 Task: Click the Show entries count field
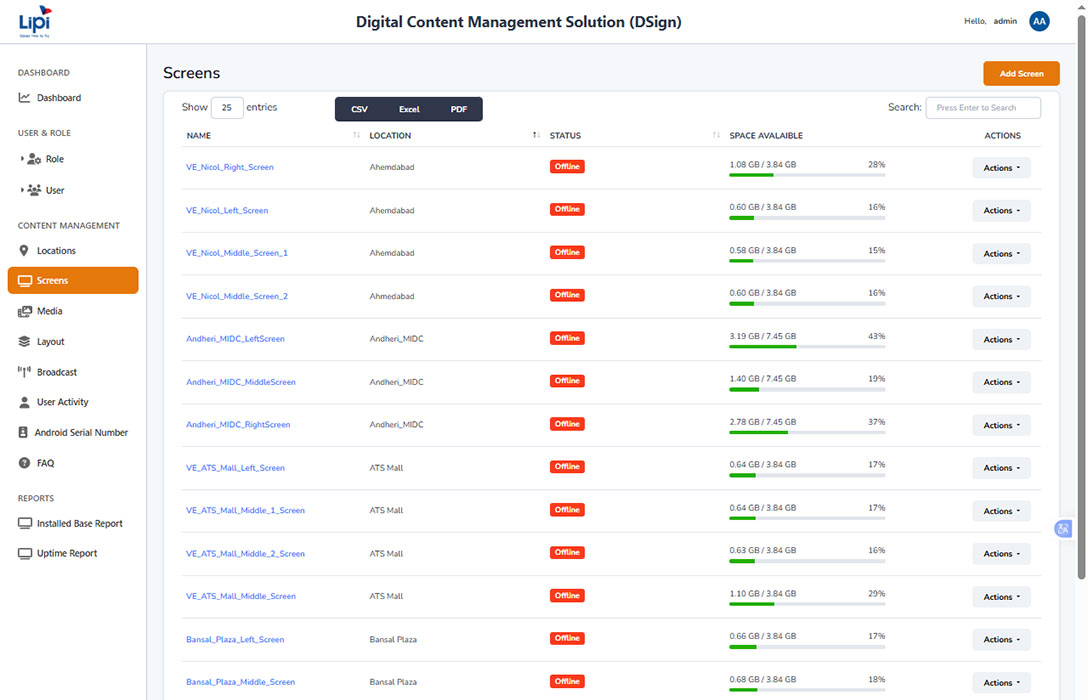pyautogui.click(x=227, y=108)
